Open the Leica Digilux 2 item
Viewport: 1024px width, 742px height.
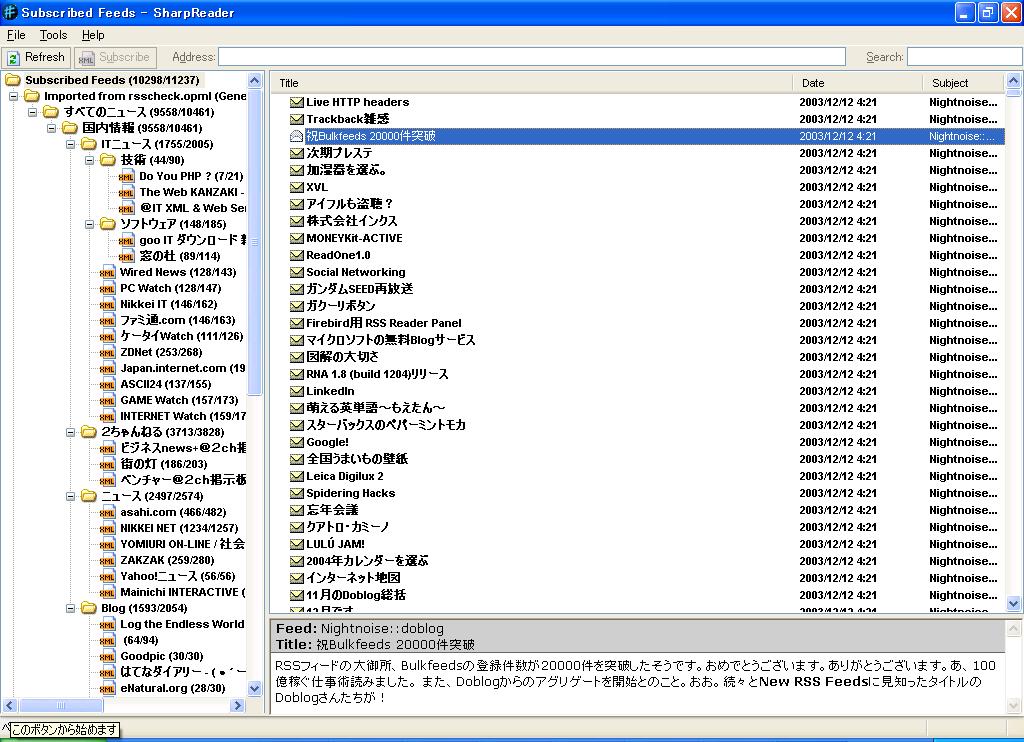345,476
